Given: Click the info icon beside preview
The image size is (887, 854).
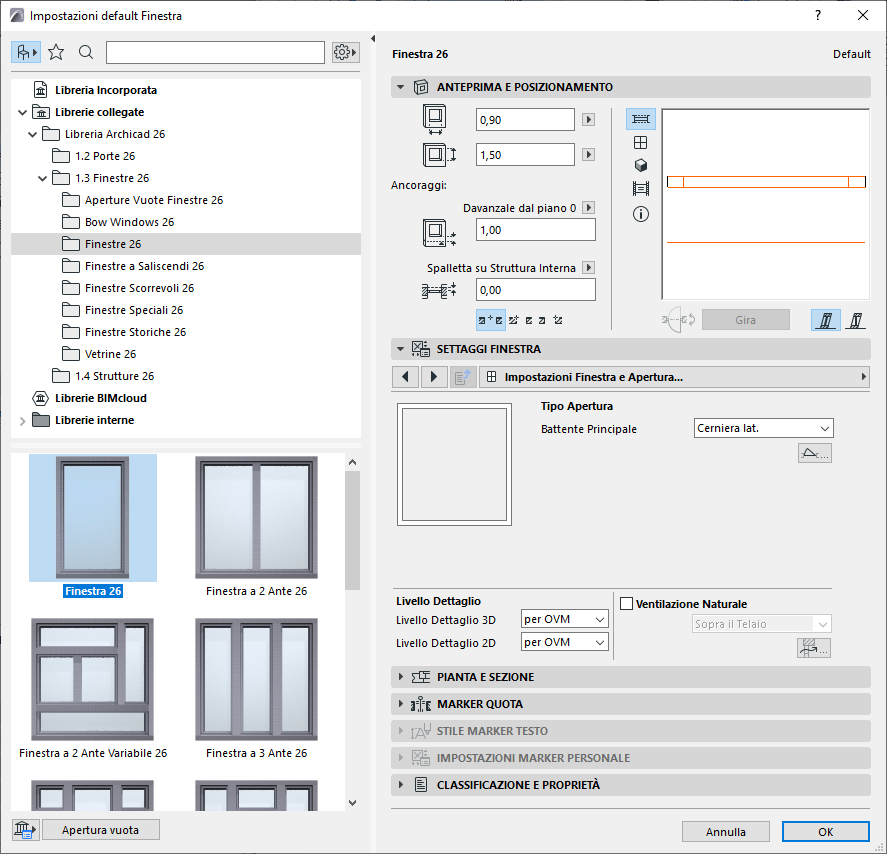Looking at the screenshot, I should (x=641, y=214).
